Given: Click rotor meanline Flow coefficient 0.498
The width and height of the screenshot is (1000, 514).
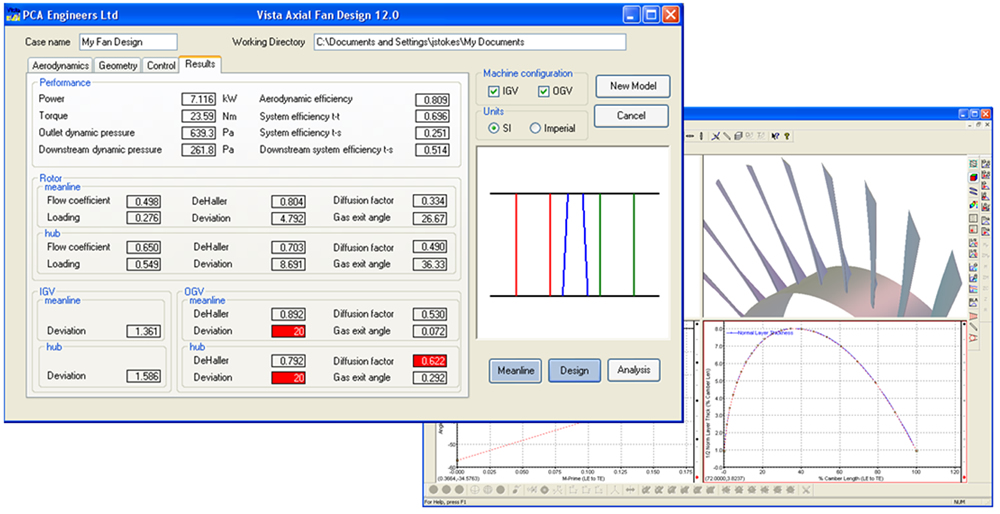Looking at the screenshot, I should click(x=143, y=202).
